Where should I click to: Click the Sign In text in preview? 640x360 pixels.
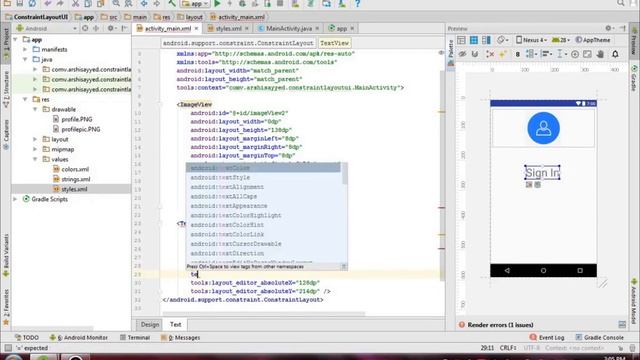click(x=542, y=173)
